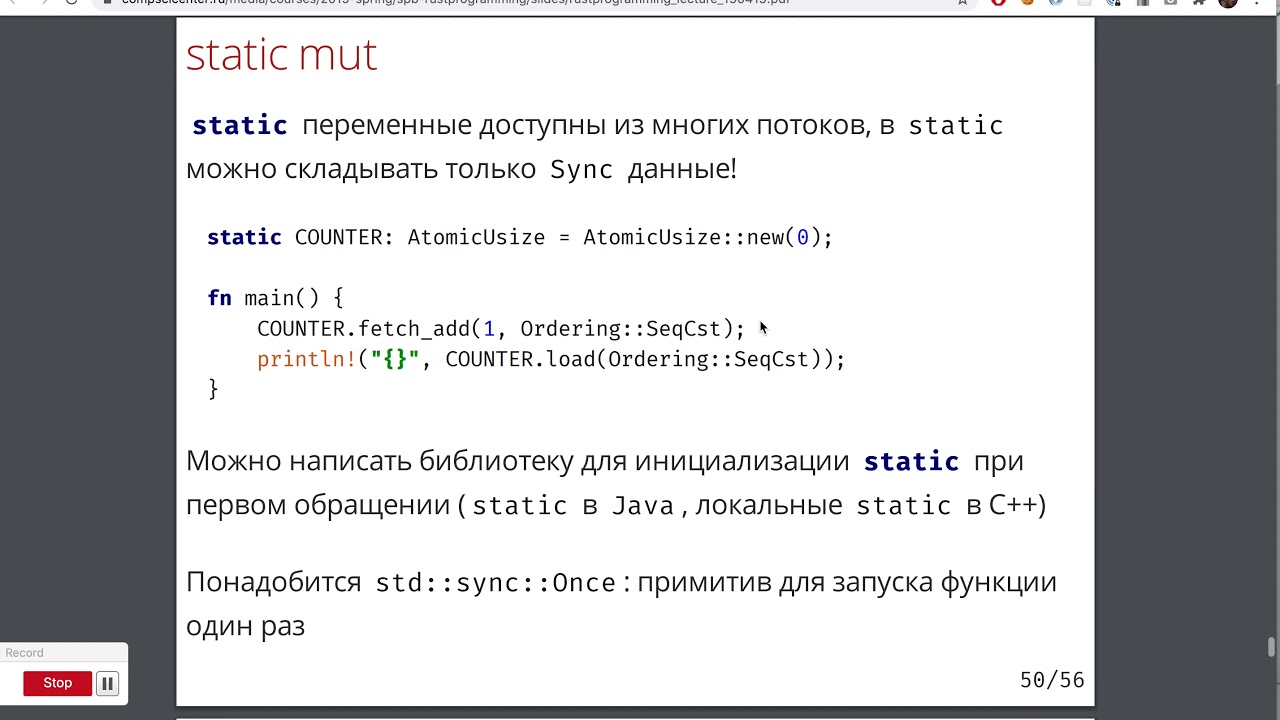This screenshot has width=1280, height=720.
Task: Click the 'Record' panel title
Action: [24, 653]
